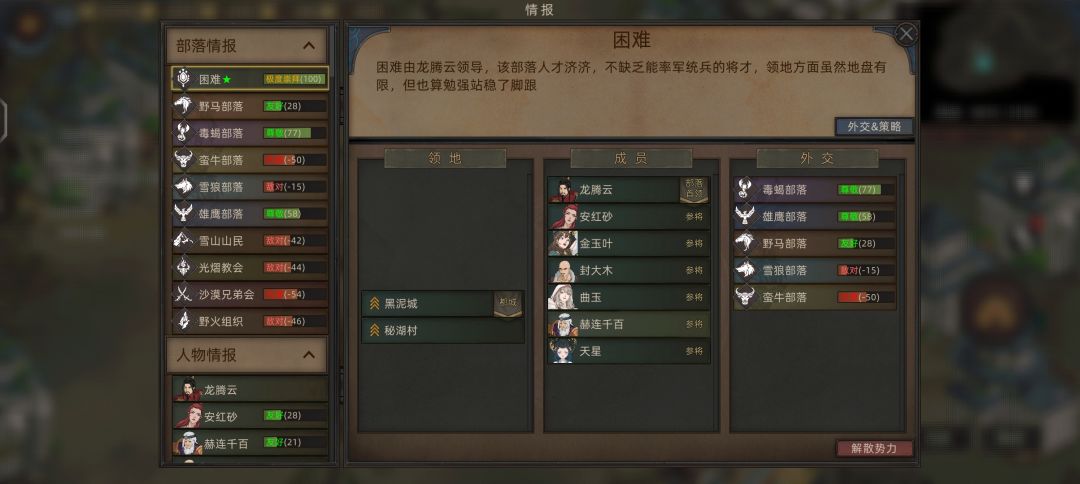This screenshot has width=1080, height=484.
Task: Click the 蛮牛部落 bull emblem in left list
Action: pyautogui.click(x=183, y=160)
